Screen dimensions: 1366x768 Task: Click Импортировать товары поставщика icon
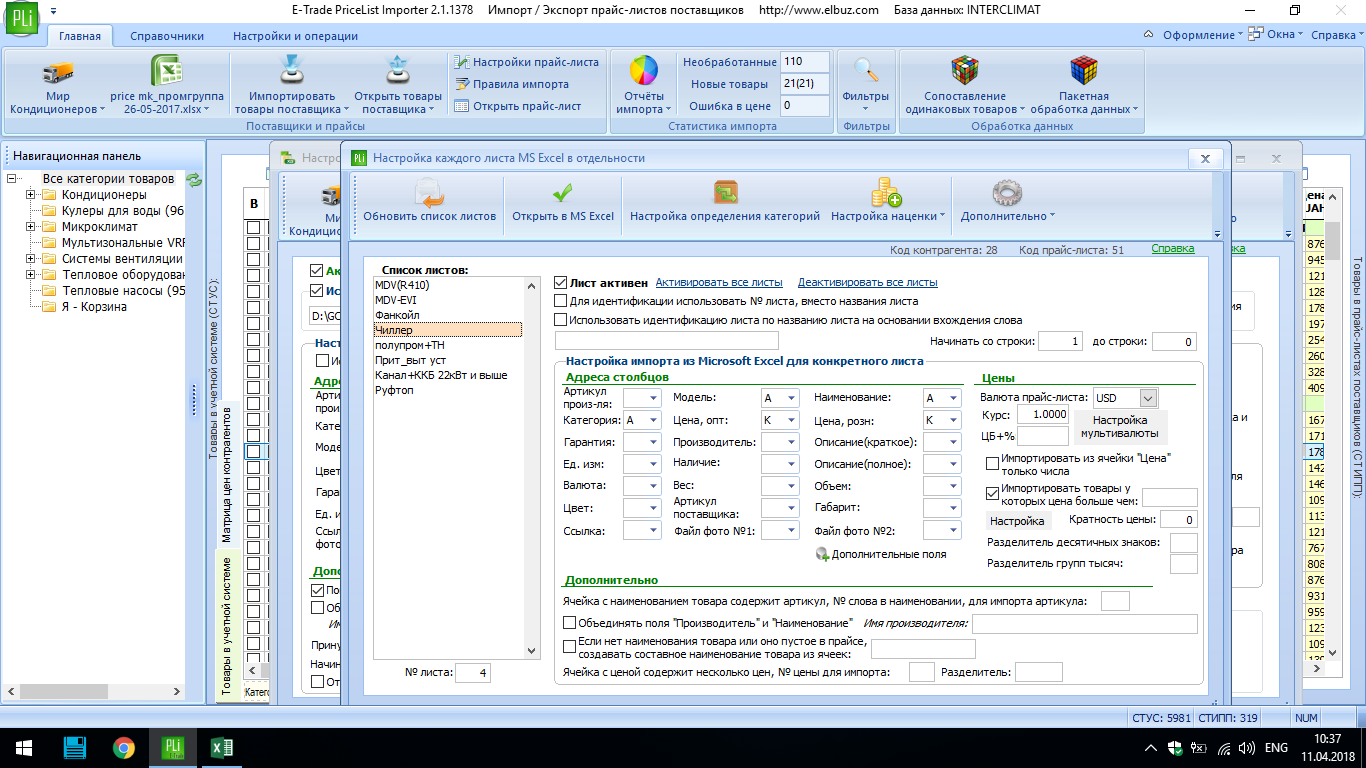click(x=290, y=71)
